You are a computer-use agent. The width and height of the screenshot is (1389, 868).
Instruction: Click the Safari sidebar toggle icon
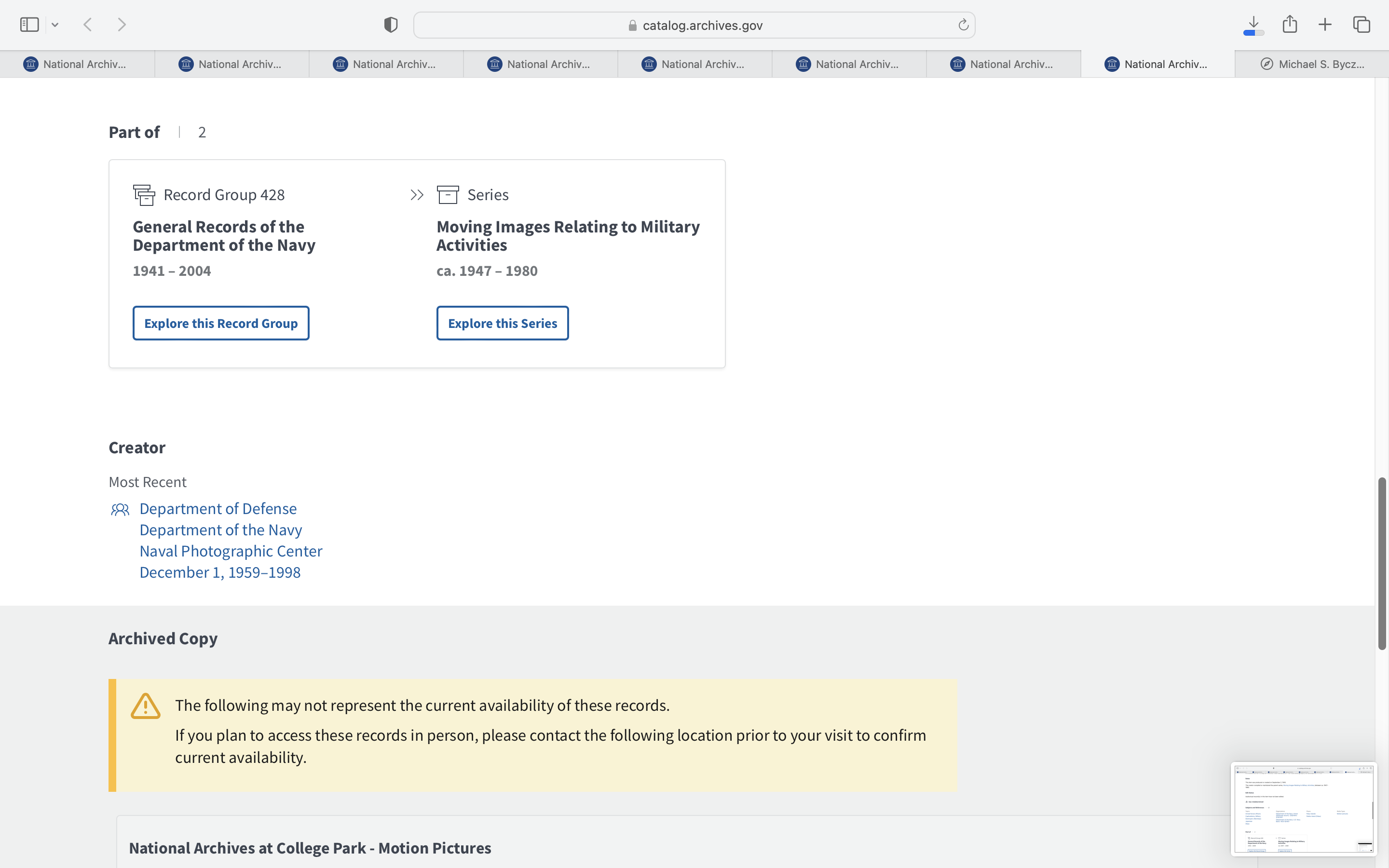tap(29, 25)
